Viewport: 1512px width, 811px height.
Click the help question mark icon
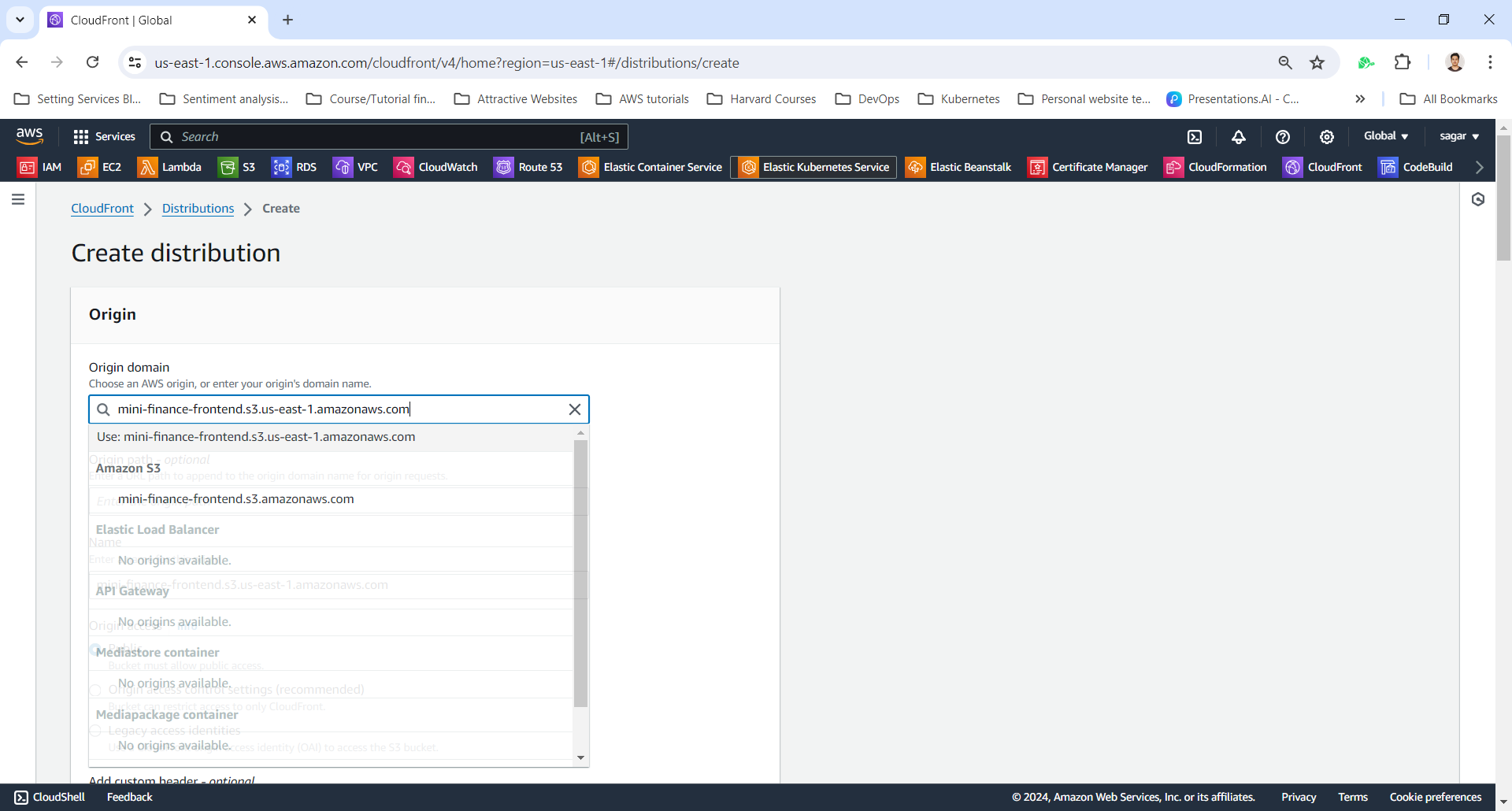pyautogui.click(x=1283, y=137)
